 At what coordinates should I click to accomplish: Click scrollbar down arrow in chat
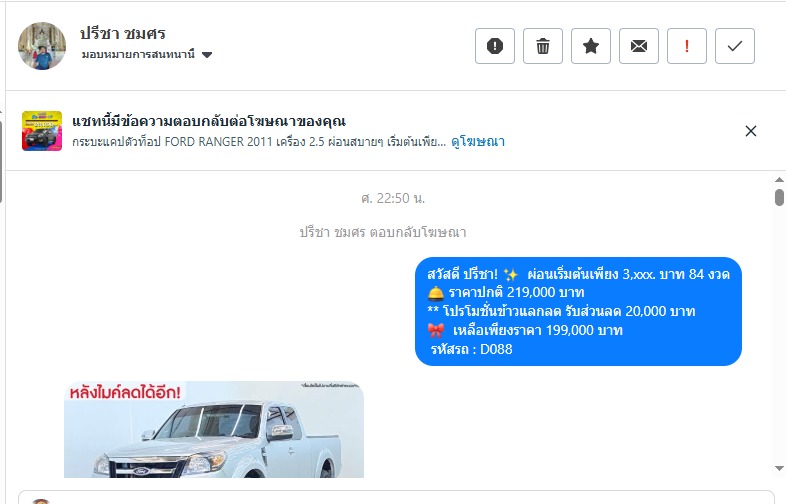point(779,468)
